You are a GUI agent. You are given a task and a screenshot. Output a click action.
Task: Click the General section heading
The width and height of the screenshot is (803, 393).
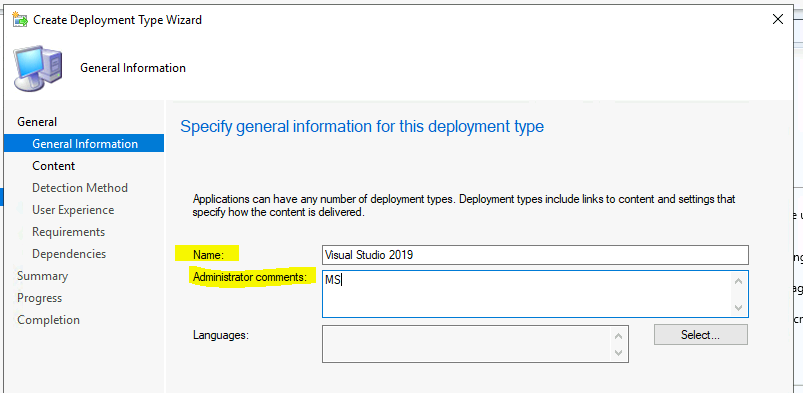tap(37, 121)
